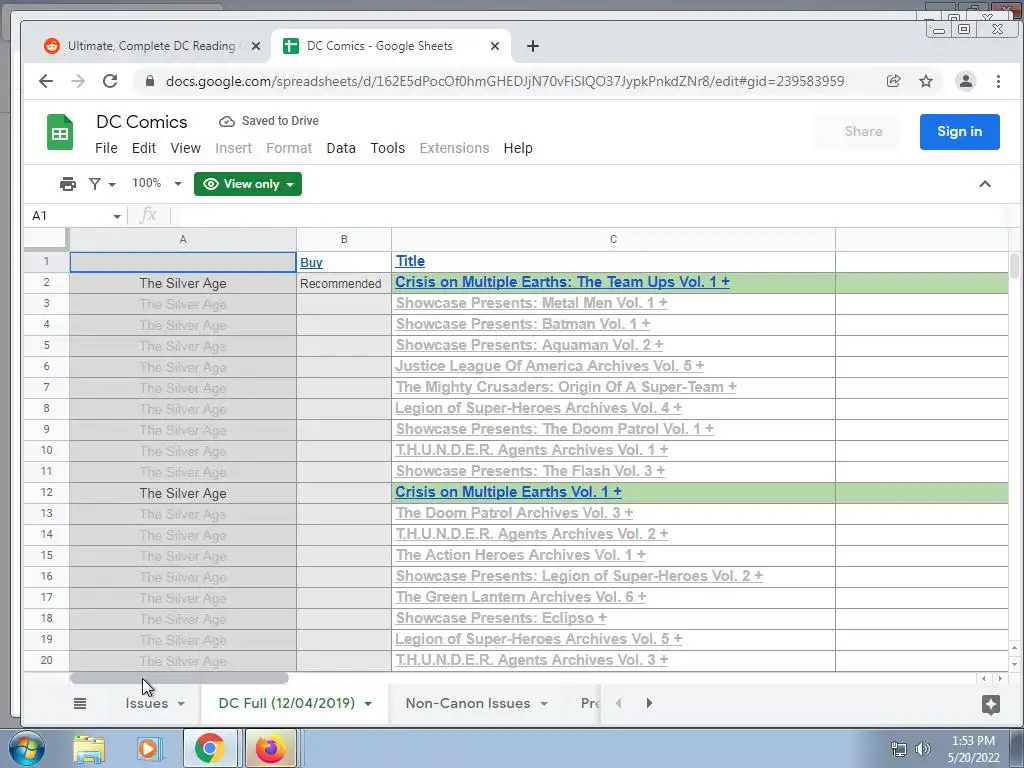Click the volume icon in system tray
The height and width of the screenshot is (768, 1024).
point(922,749)
